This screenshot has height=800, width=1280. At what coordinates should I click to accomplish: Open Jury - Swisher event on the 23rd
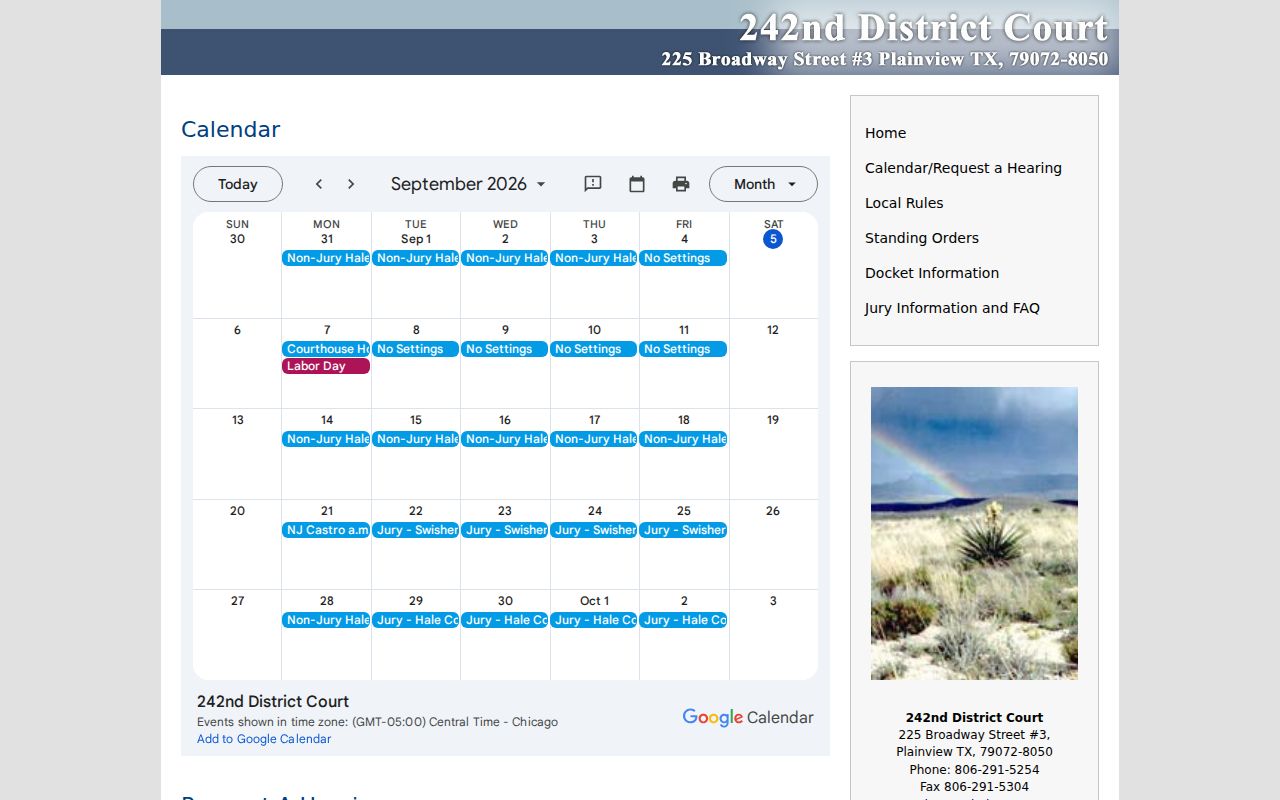(504, 530)
